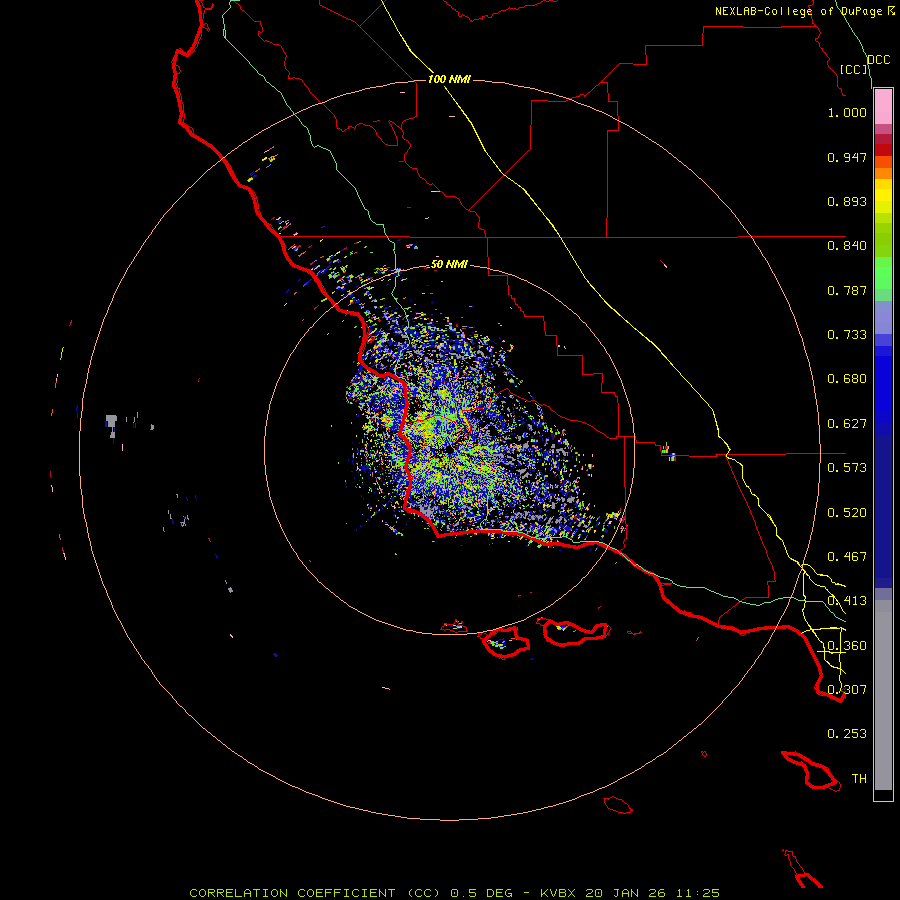Click the 20 JAN 26 11:25 timestamp
The image size is (900, 900).
coord(653,893)
